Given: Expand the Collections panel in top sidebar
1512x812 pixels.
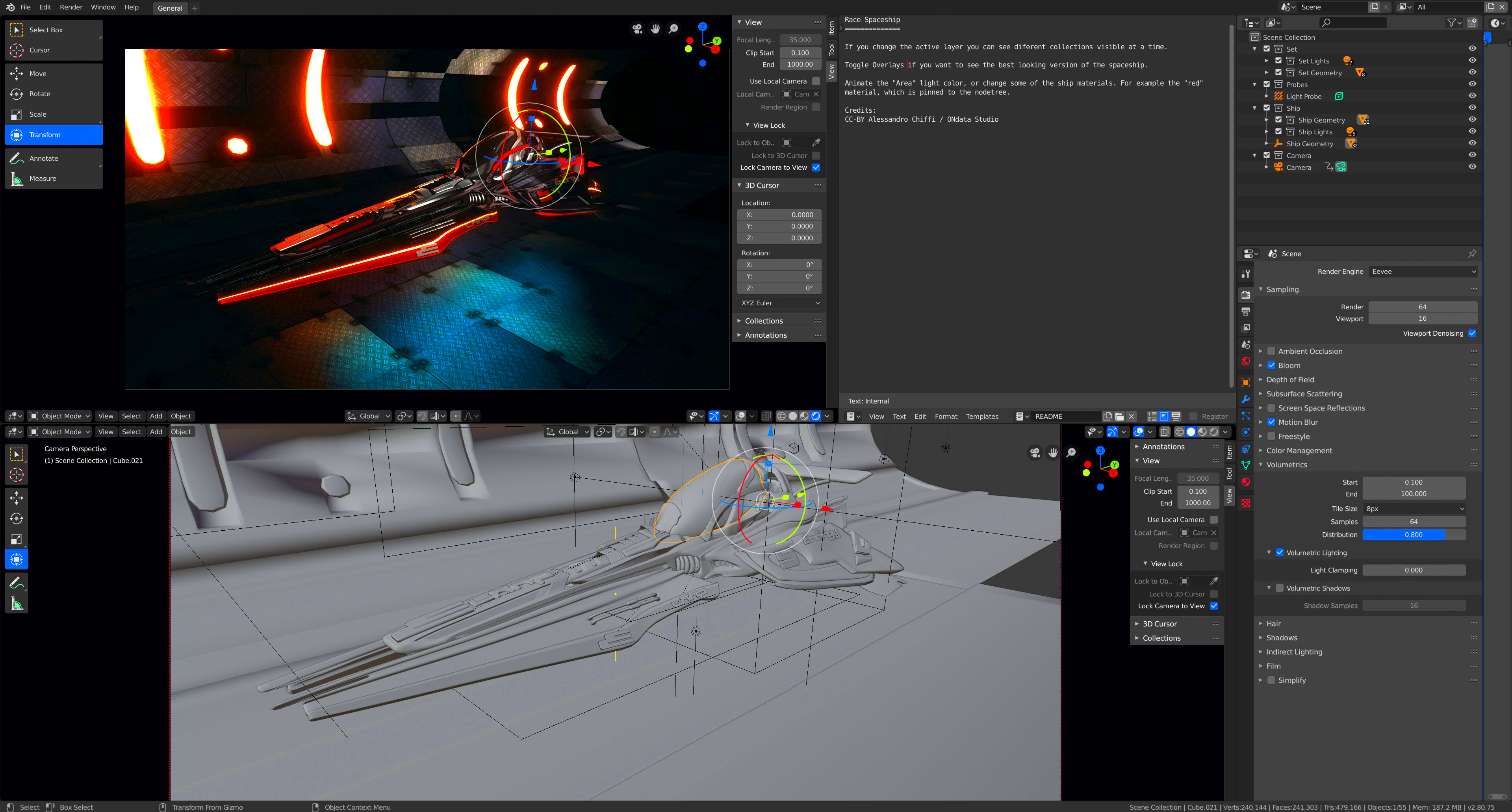Looking at the screenshot, I should pyautogui.click(x=763, y=321).
